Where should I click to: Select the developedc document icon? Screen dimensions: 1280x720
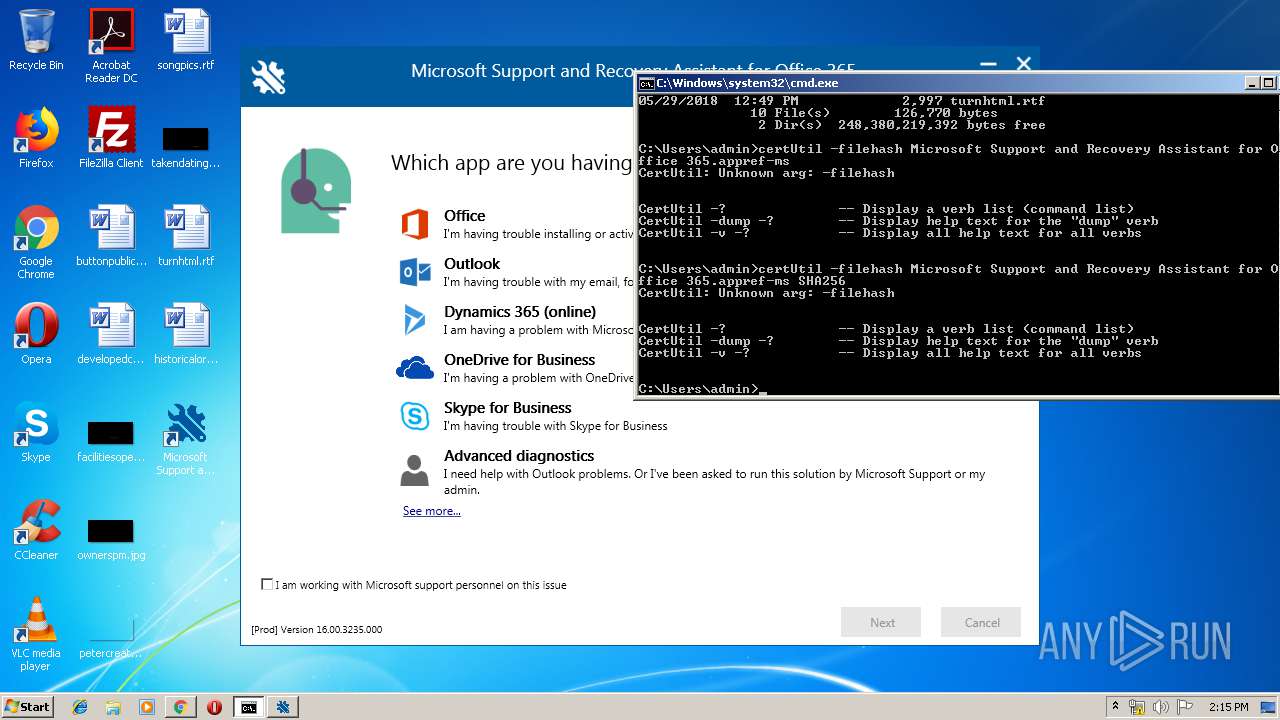click(111, 334)
